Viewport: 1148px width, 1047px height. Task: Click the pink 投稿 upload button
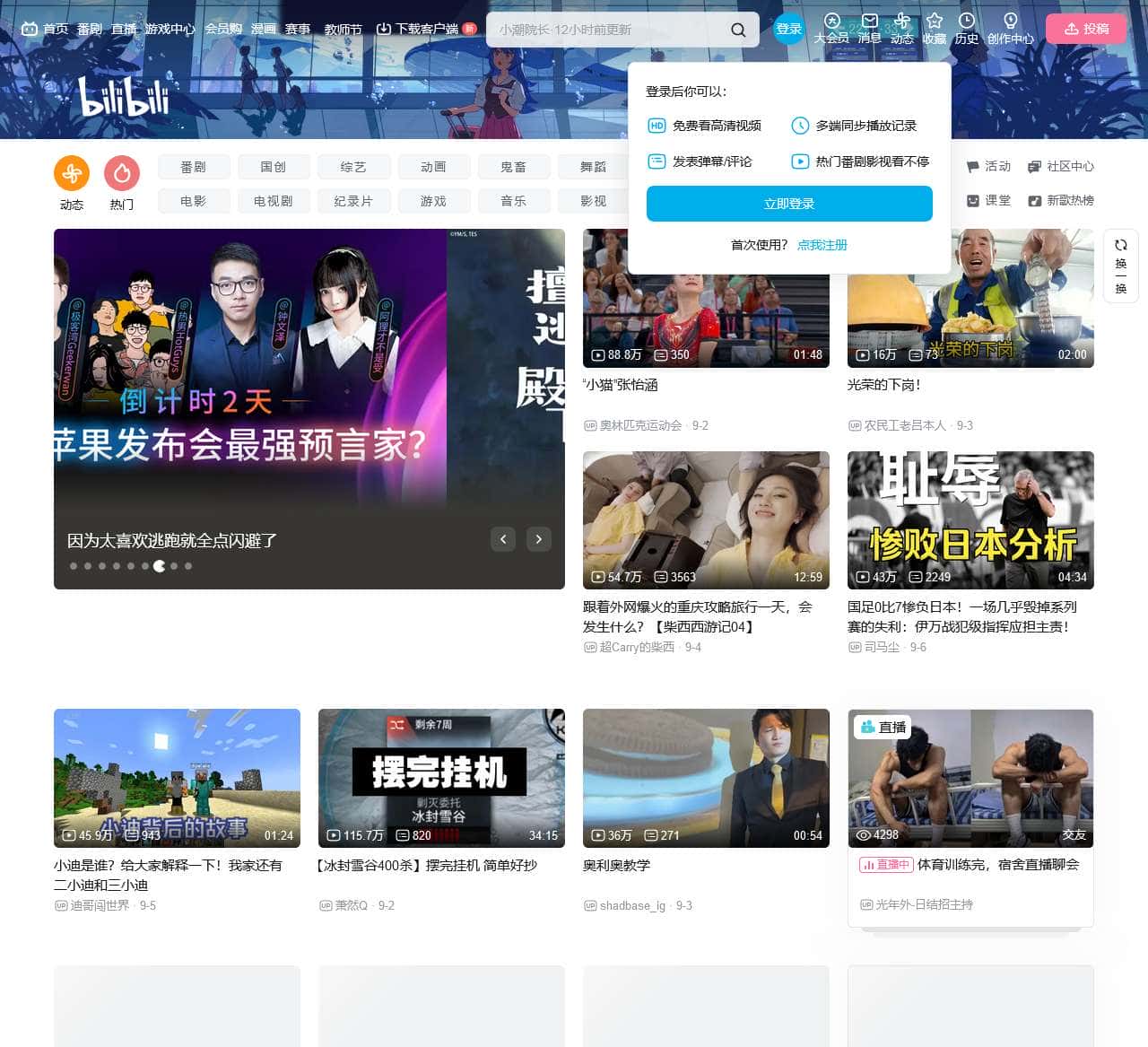tap(1086, 29)
